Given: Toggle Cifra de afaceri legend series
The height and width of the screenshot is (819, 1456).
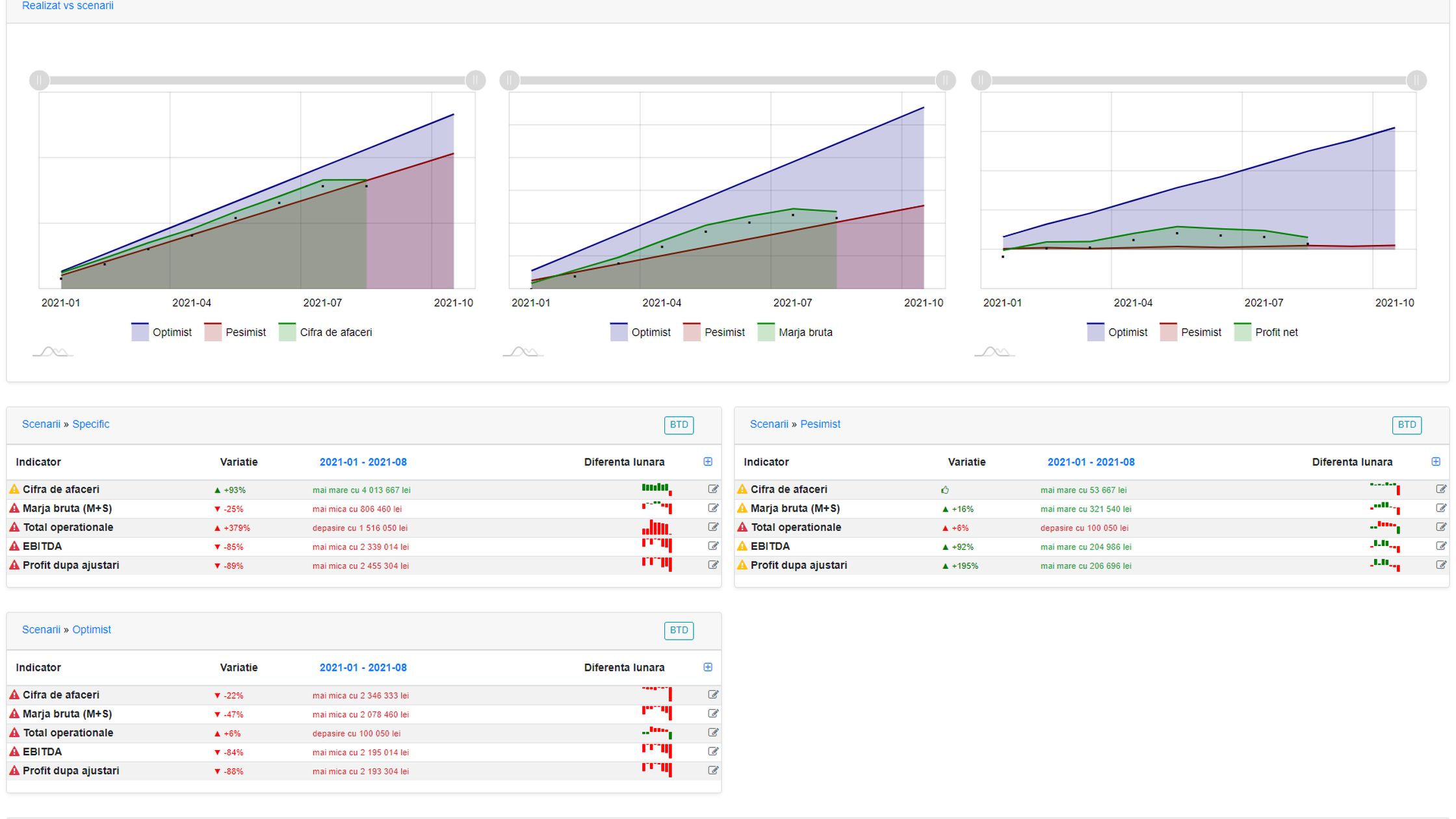Looking at the screenshot, I should pos(326,332).
